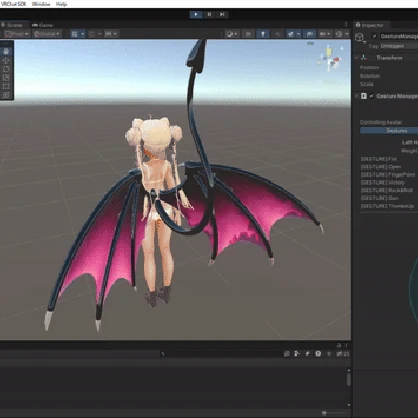Click the Position label in Transform
Image resolution: width=418 pixels, height=418 pixels.
(369, 67)
